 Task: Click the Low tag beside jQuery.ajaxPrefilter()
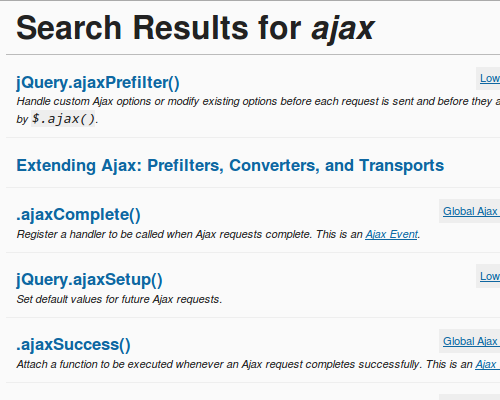pos(490,78)
